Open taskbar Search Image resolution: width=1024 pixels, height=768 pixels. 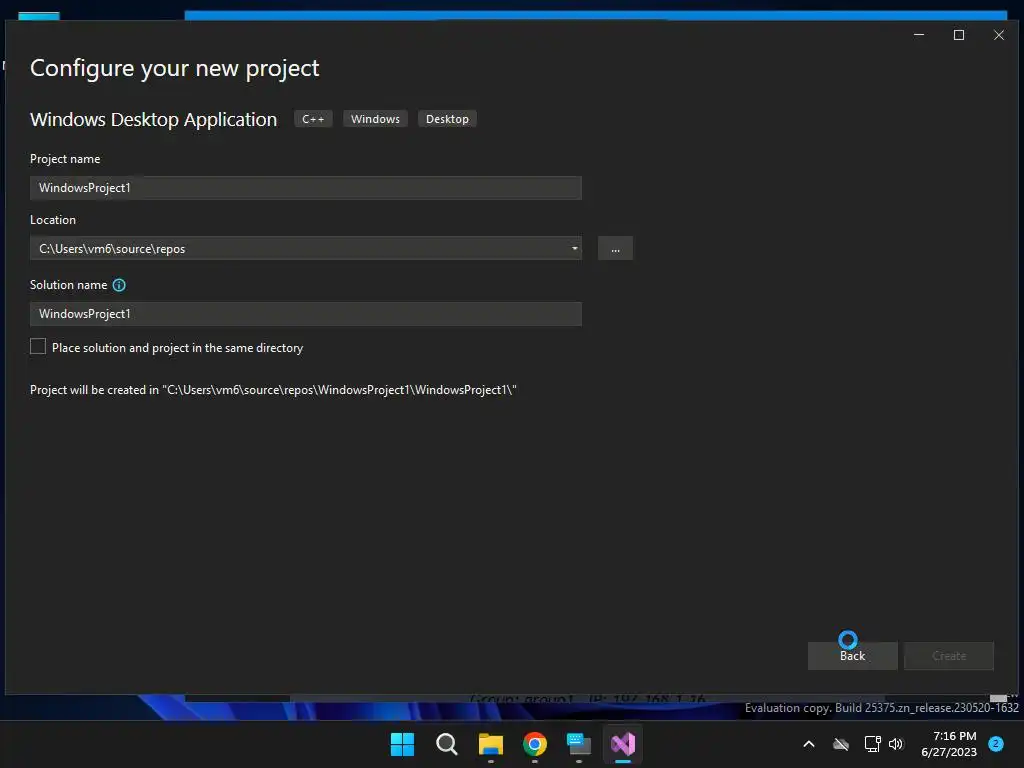tap(447, 744)
